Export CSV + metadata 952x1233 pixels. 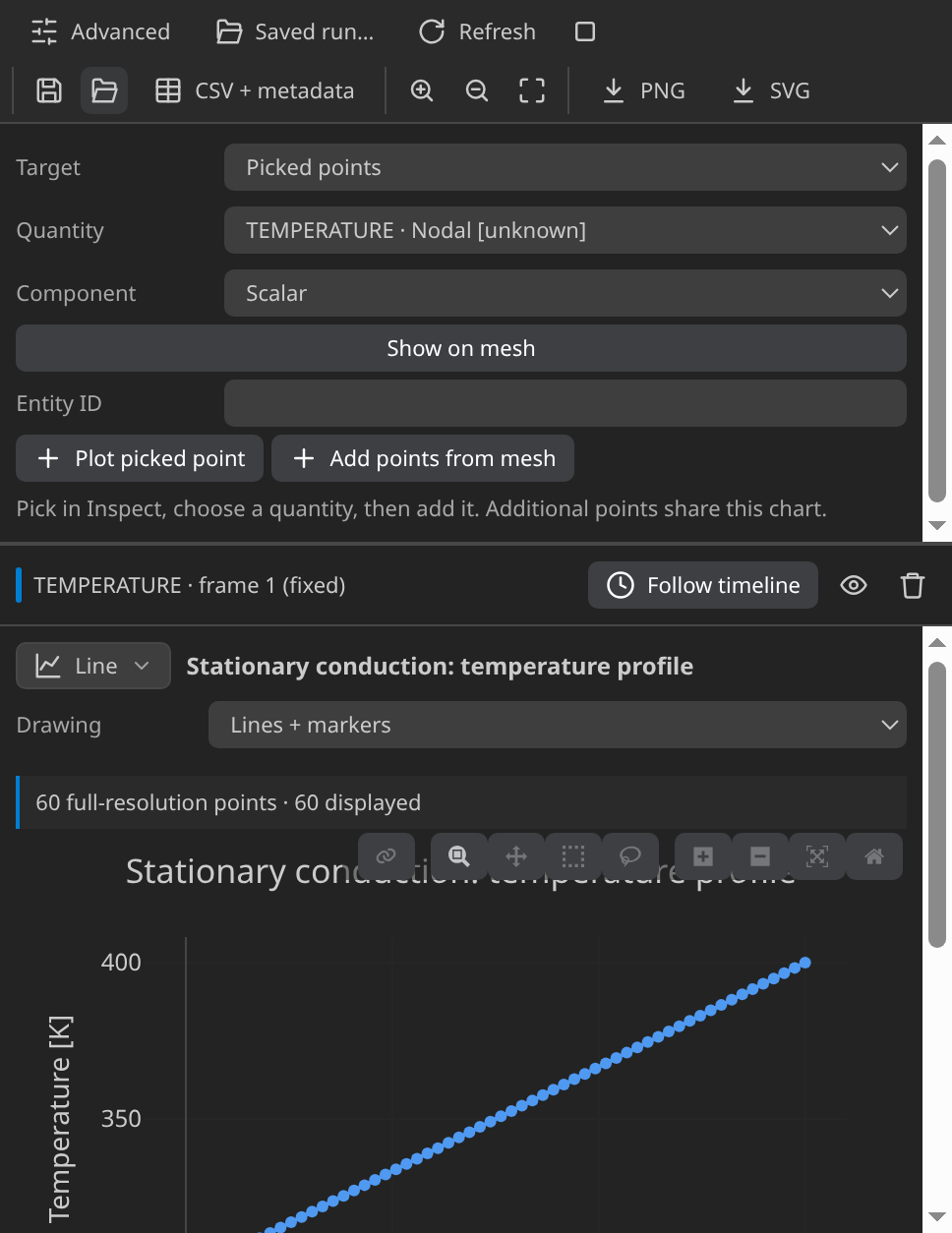[x=255, y=90]
